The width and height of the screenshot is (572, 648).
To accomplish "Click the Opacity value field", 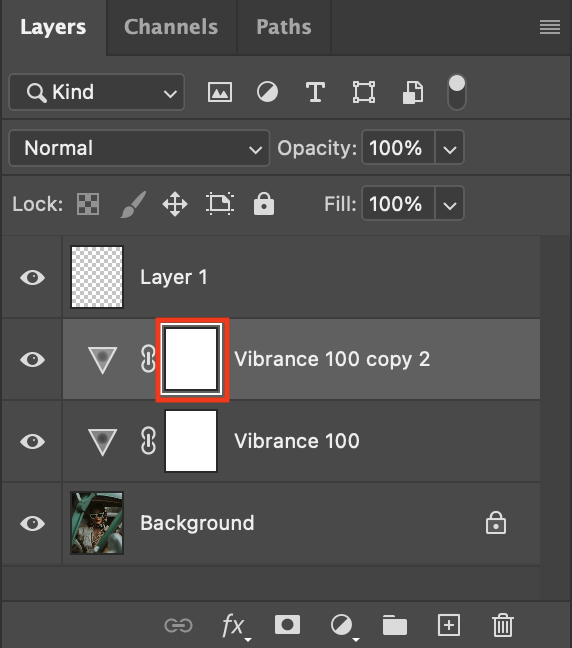I will [398, 148].
